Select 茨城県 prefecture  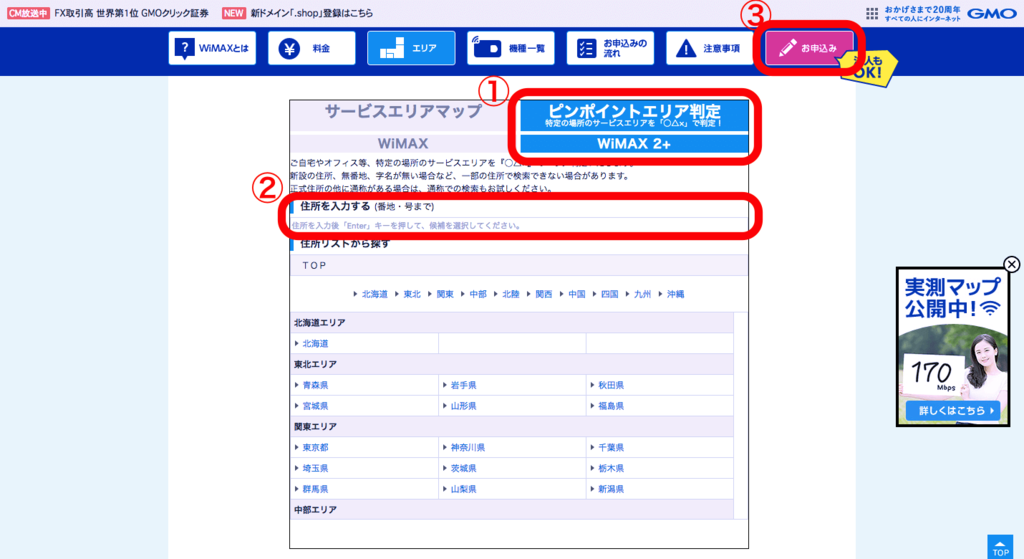[463, 468]
